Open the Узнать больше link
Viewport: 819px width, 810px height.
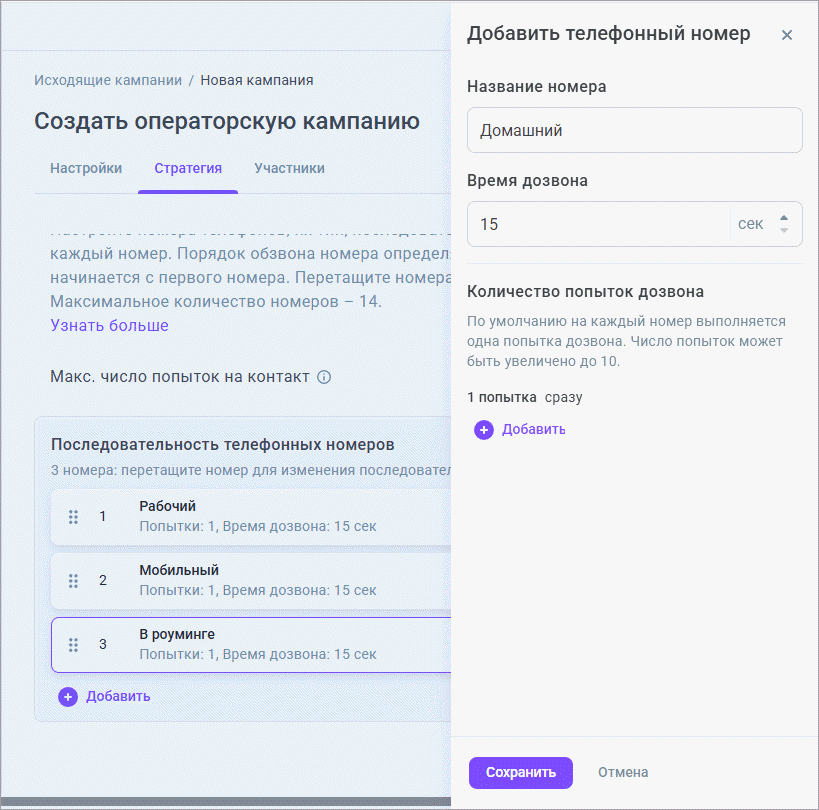click(110, 325)
